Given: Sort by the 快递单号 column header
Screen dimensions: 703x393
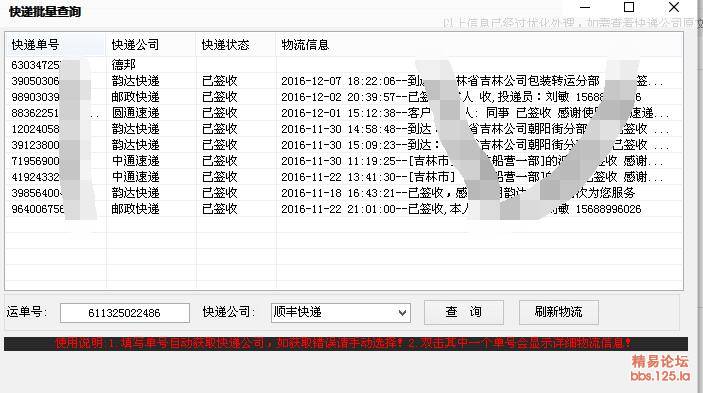Looking at the screenshot, I should pos(56,45).
